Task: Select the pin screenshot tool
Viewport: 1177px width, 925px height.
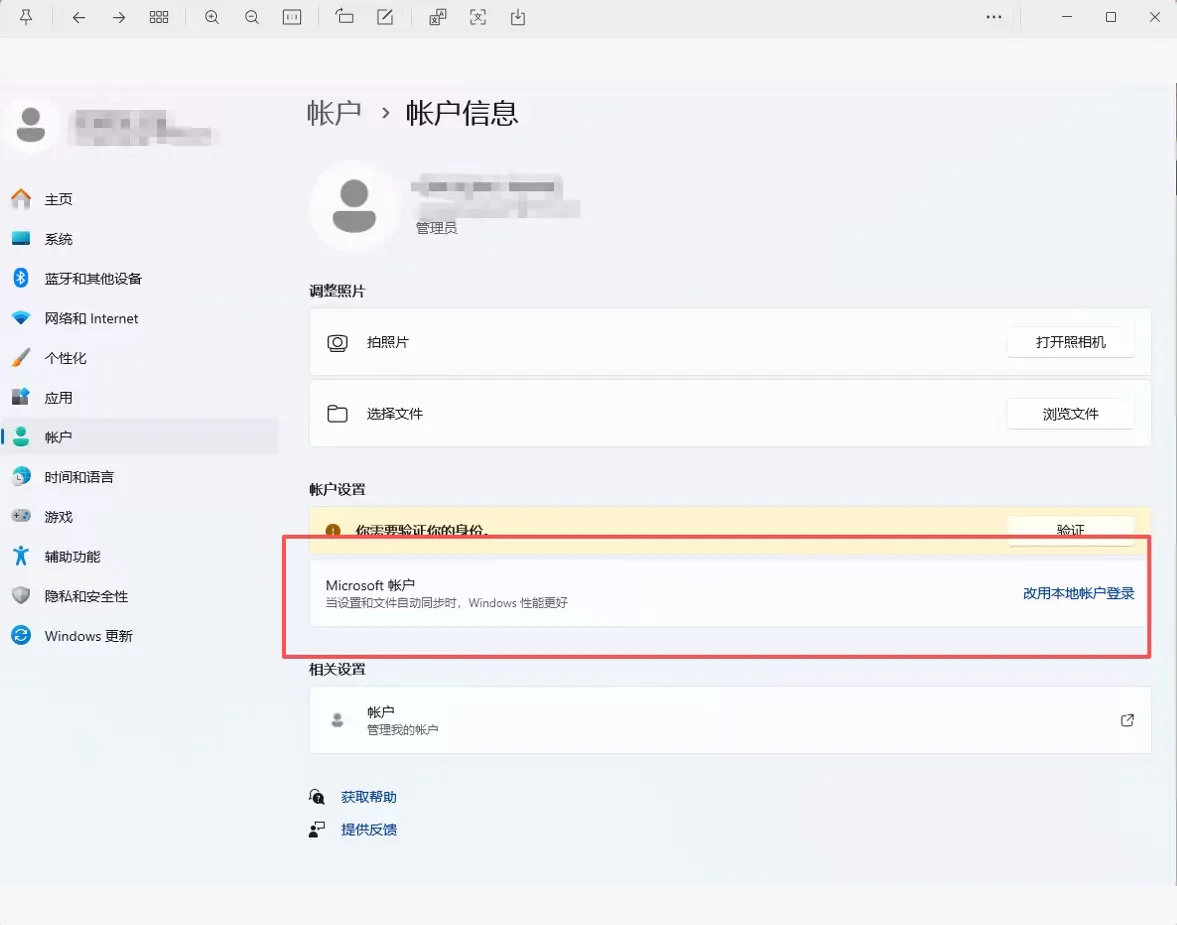Action: click(27, 17)
